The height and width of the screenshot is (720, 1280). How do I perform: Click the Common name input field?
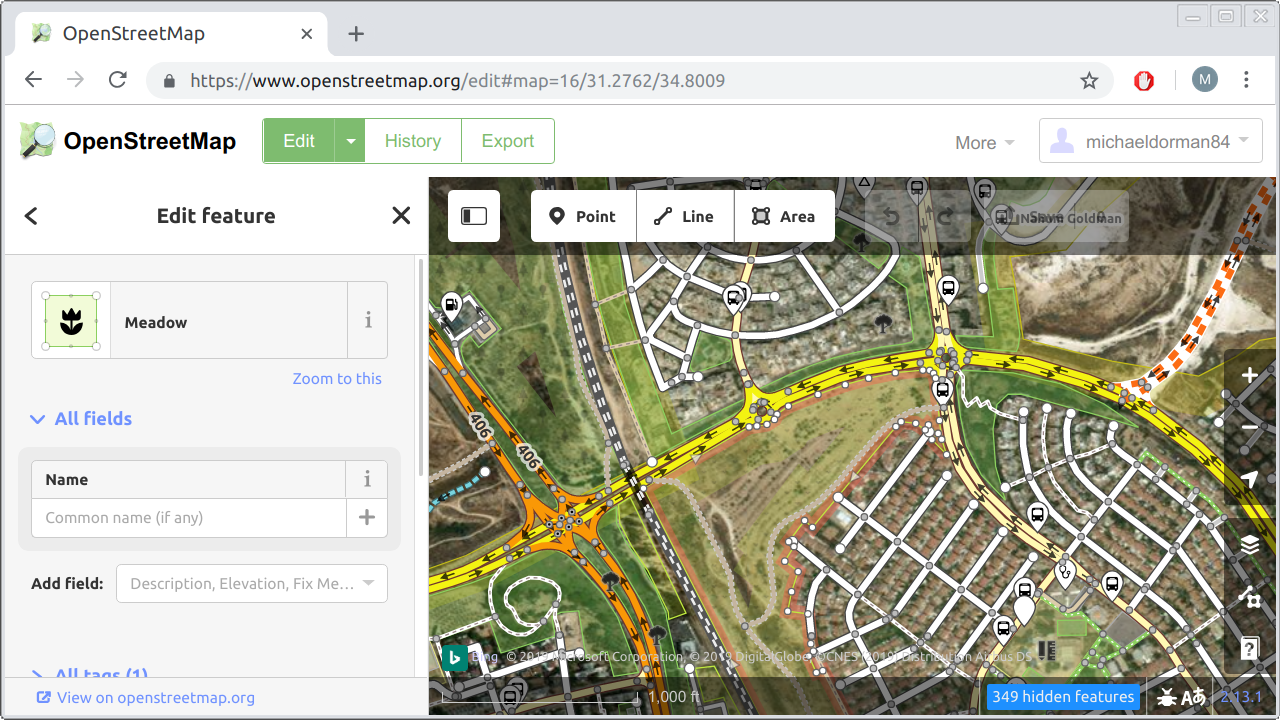coord(188,518)
